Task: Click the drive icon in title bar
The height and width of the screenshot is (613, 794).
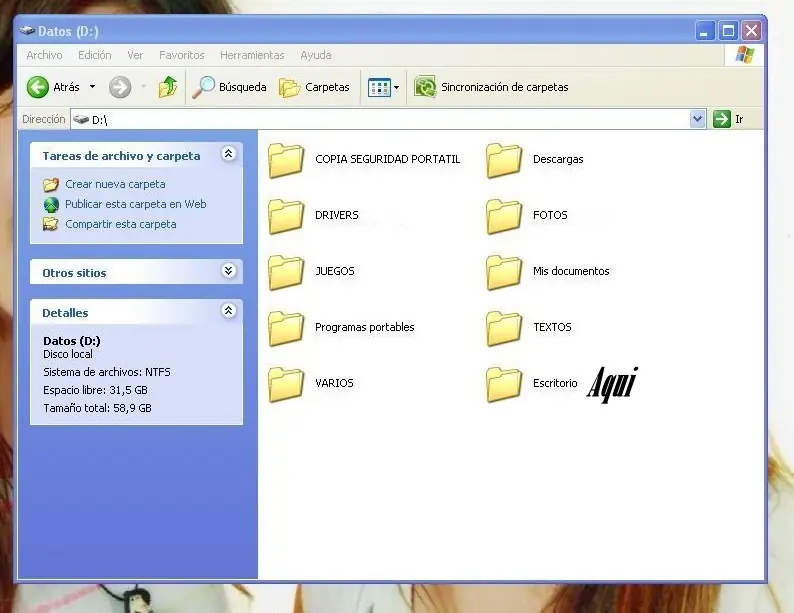Action: point(27,30)
